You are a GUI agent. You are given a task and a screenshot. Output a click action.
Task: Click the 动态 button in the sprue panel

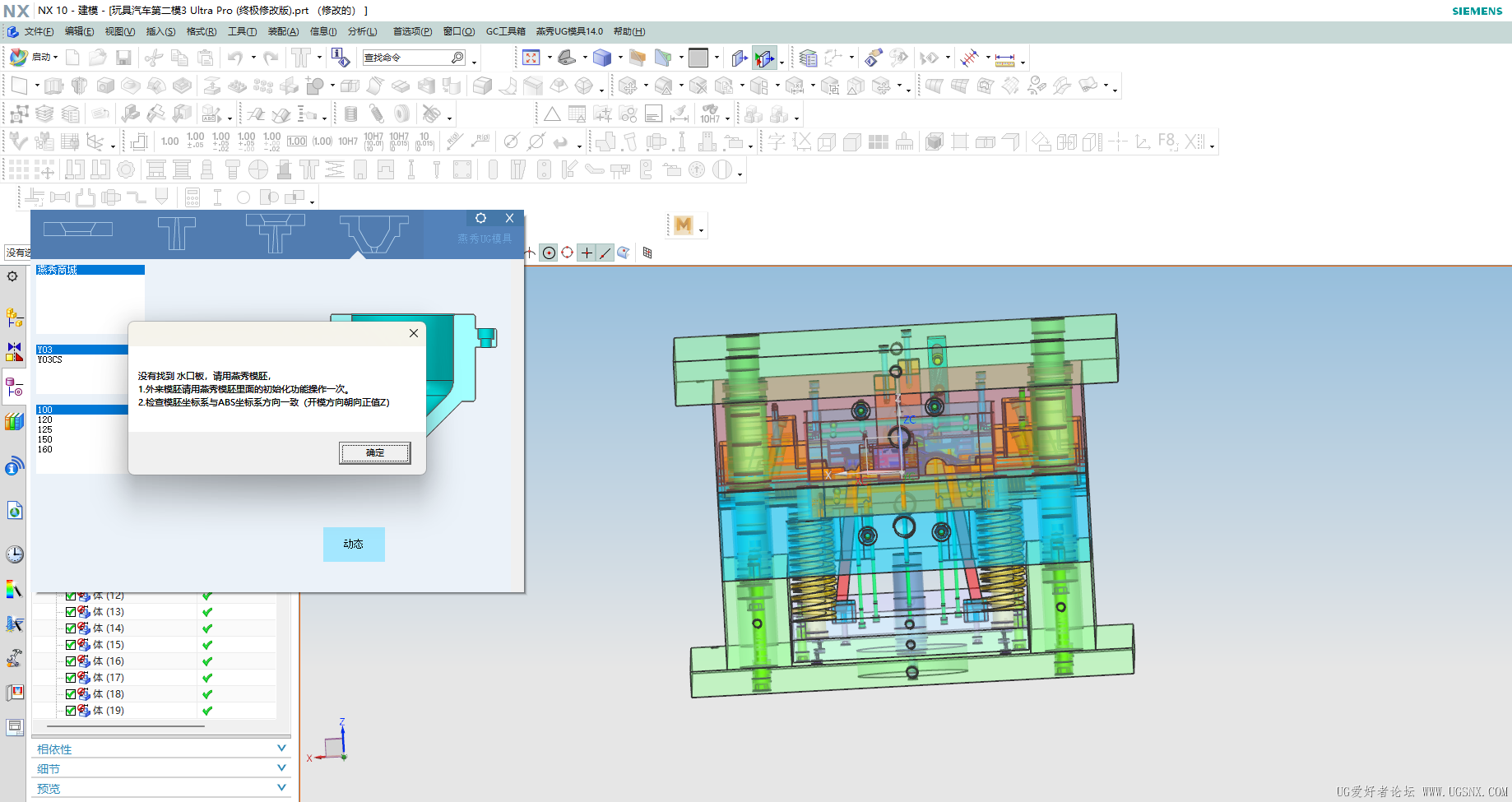354,545
